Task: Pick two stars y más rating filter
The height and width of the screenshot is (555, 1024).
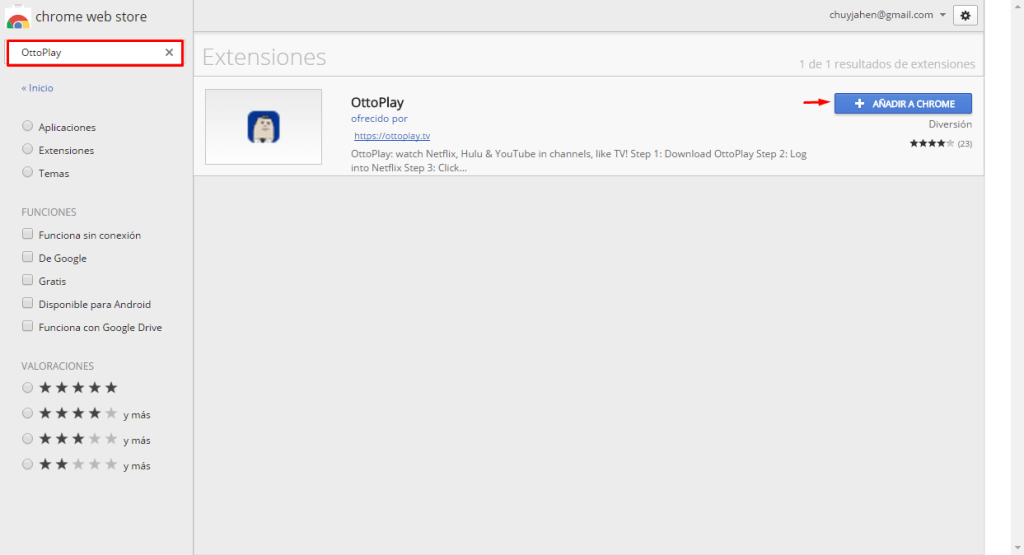Action: (x=27, y=464)
